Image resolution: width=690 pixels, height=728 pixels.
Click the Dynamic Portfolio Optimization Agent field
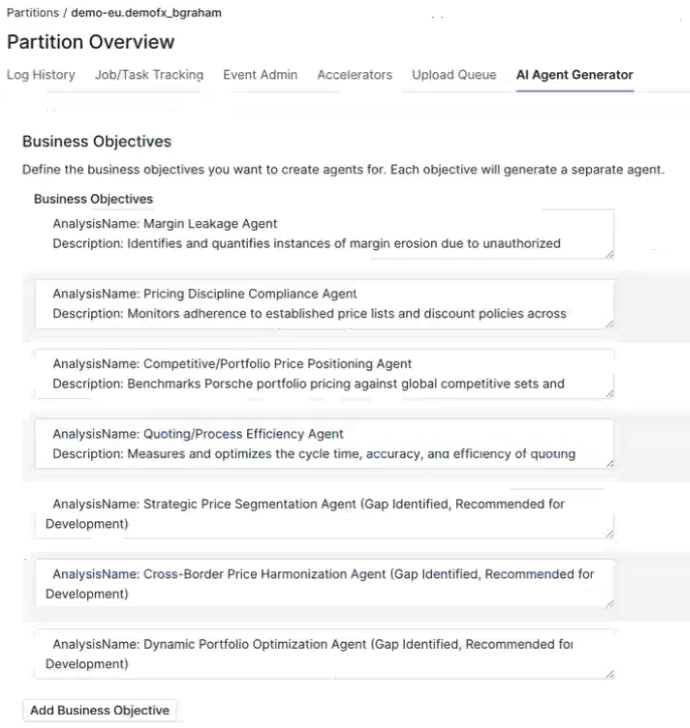[322, 654]
